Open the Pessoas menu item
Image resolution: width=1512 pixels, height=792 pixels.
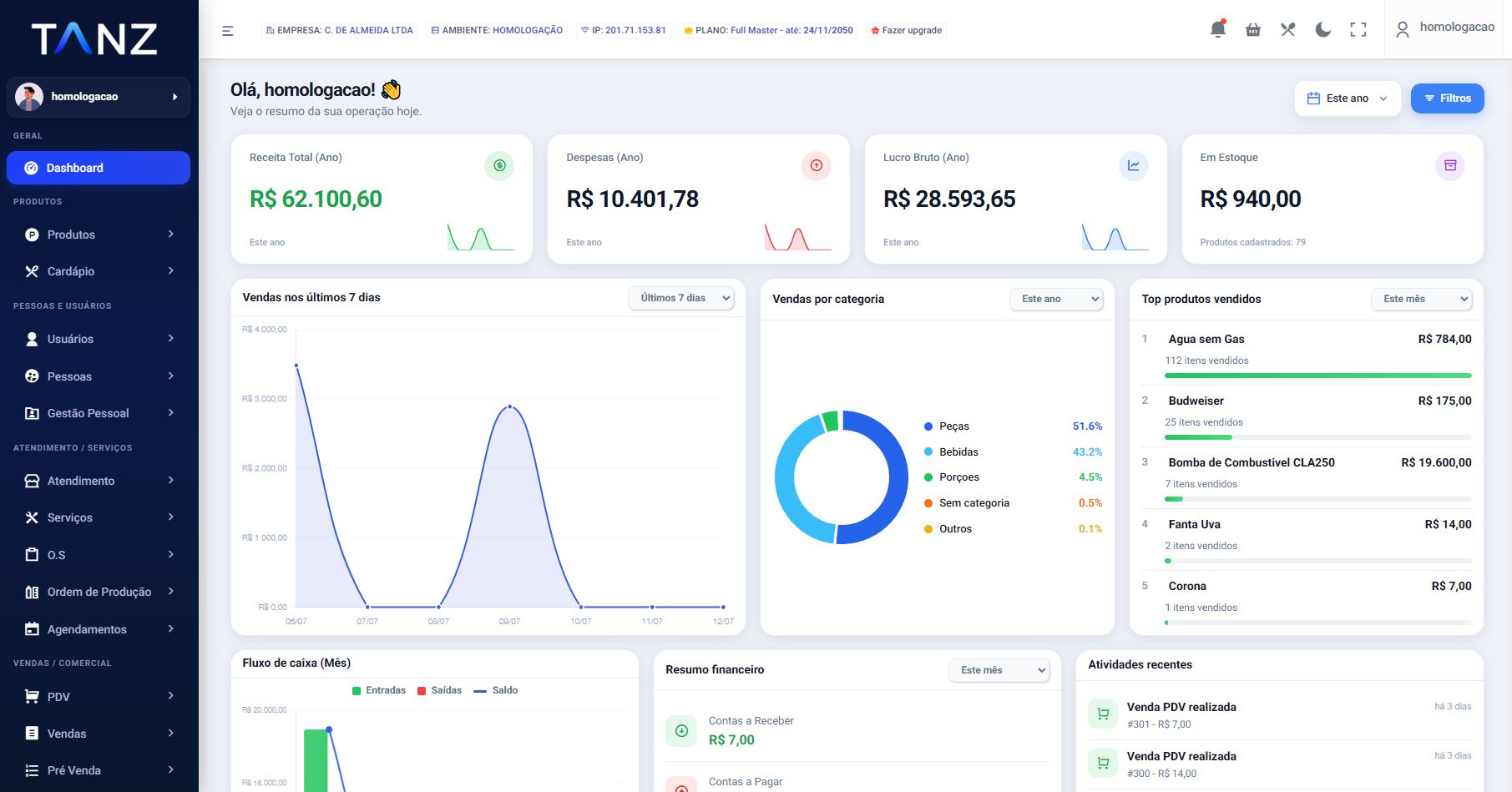pyautogui.click(x=99, y=376)
